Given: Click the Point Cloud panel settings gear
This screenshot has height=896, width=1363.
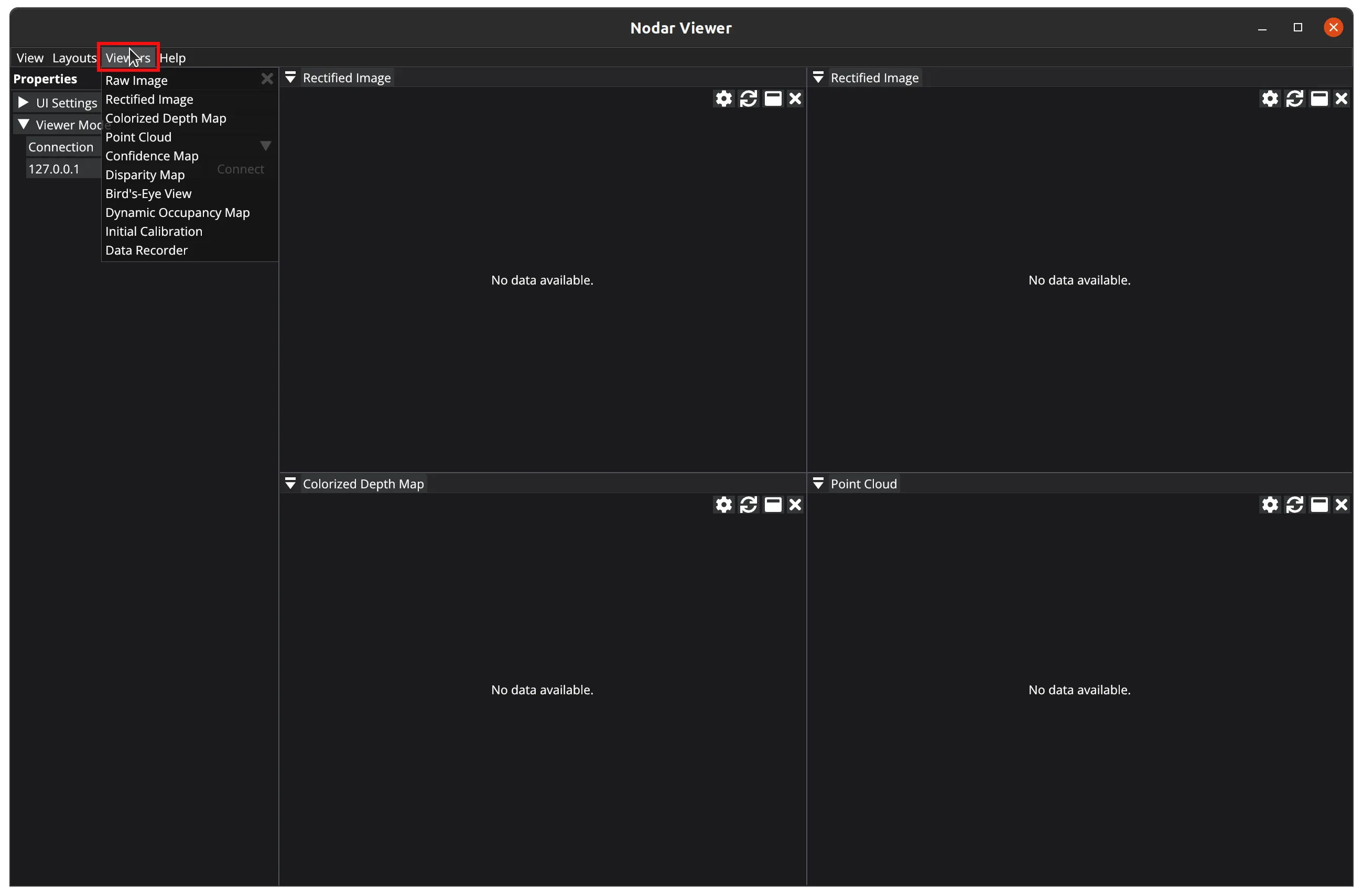Looking at the screenshot, I should point(1270,505).
